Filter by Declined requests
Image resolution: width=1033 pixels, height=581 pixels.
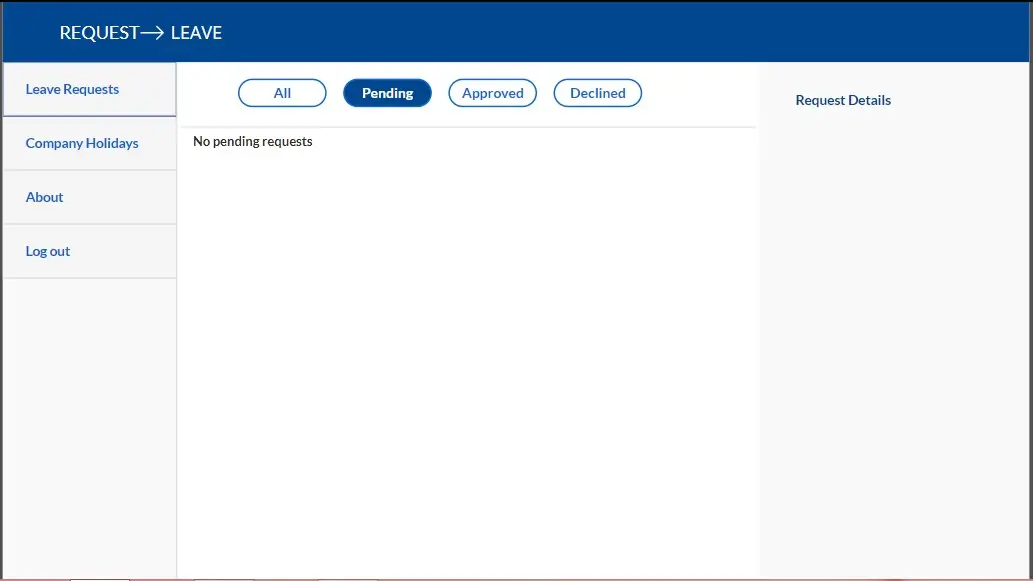coord(598,93)
